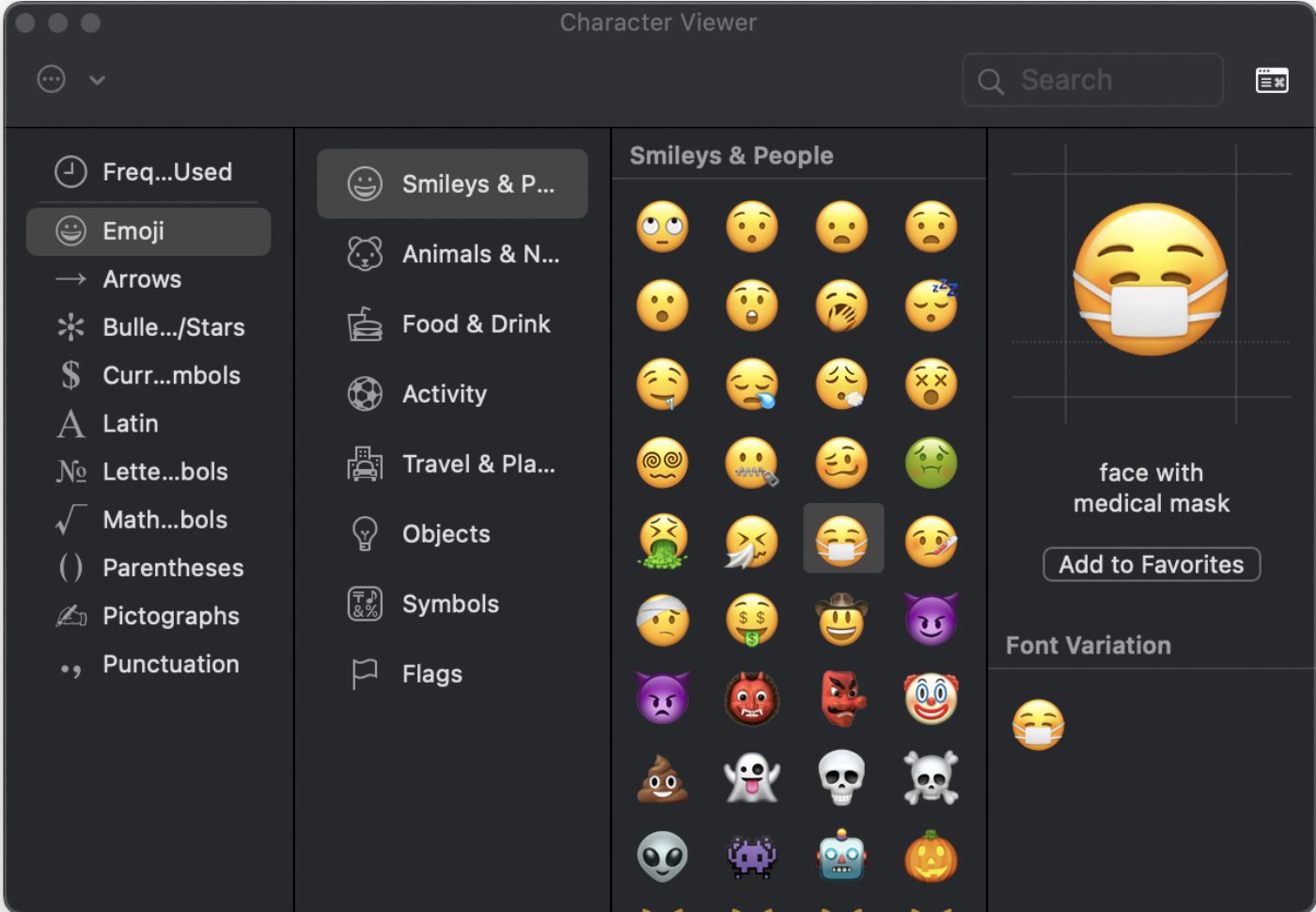Open the Arrows character list

142,279
